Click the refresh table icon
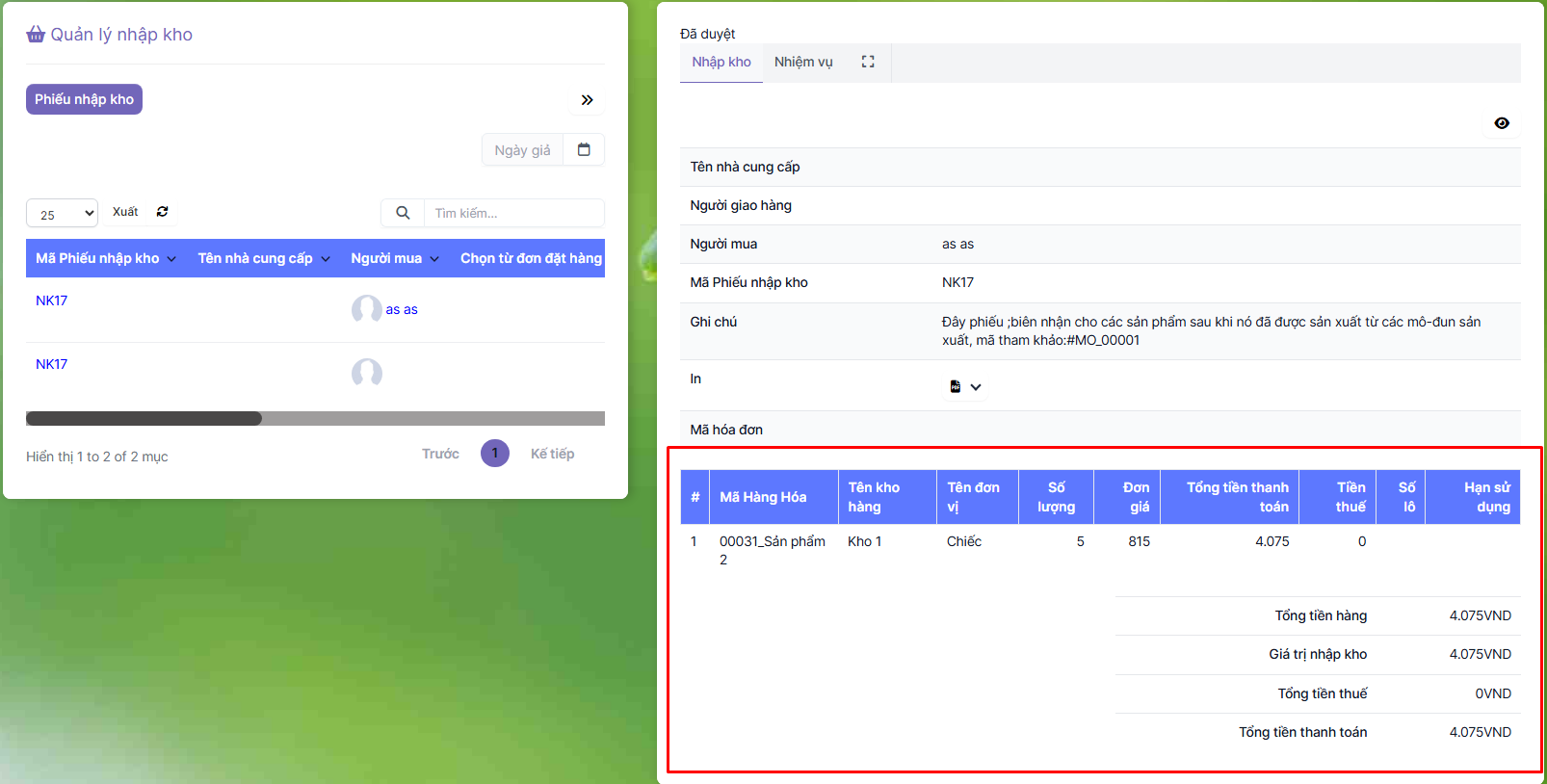 click(163, 212)
